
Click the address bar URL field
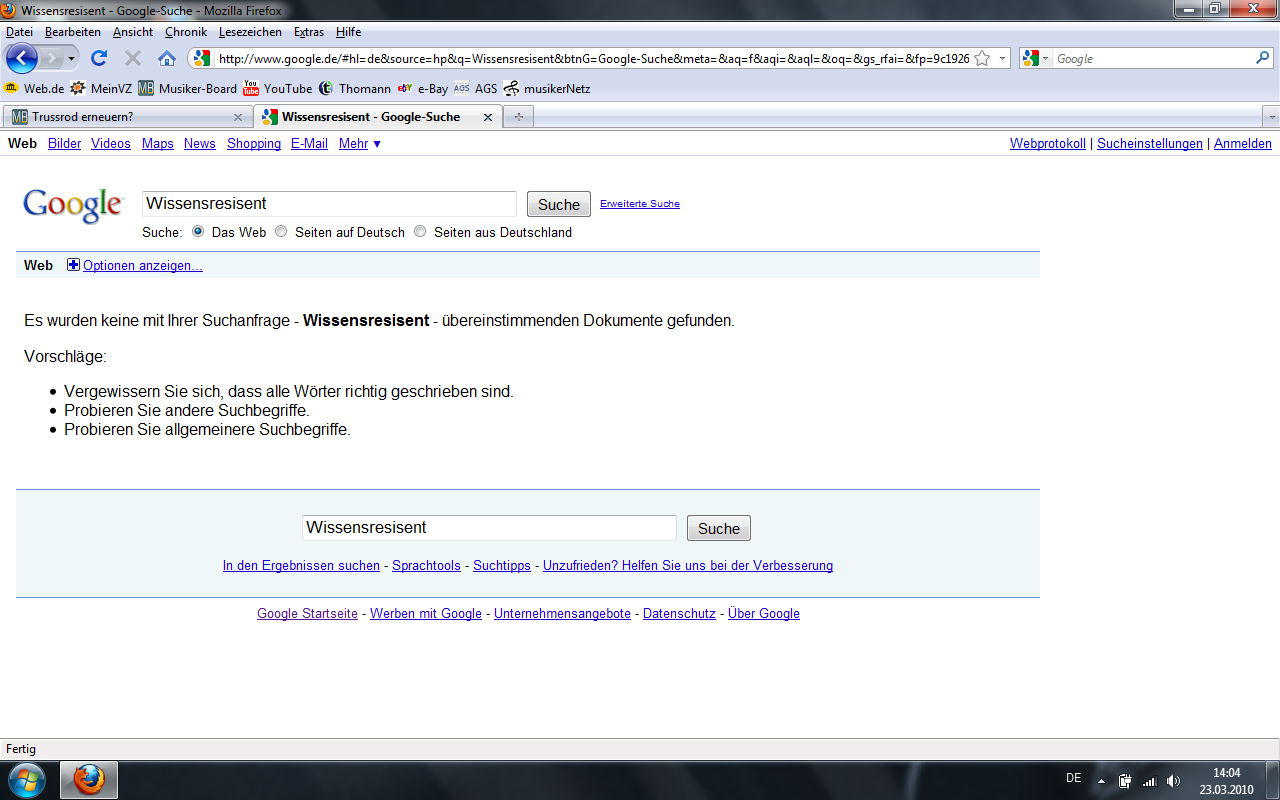click(x=593, y=58)
